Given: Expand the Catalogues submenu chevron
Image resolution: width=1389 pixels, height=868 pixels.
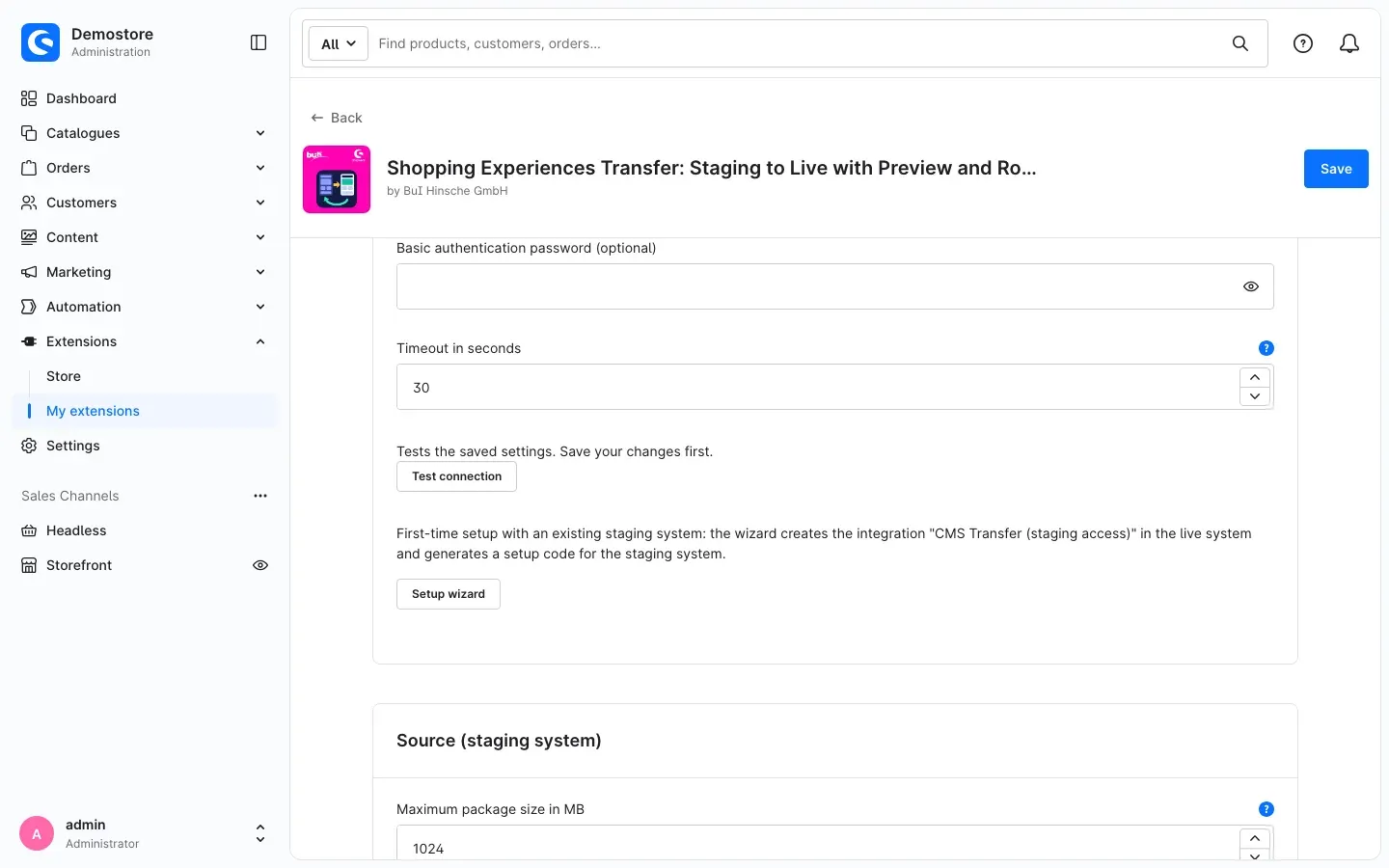Looking at the screenshot, I should click(x=260, y=133).
